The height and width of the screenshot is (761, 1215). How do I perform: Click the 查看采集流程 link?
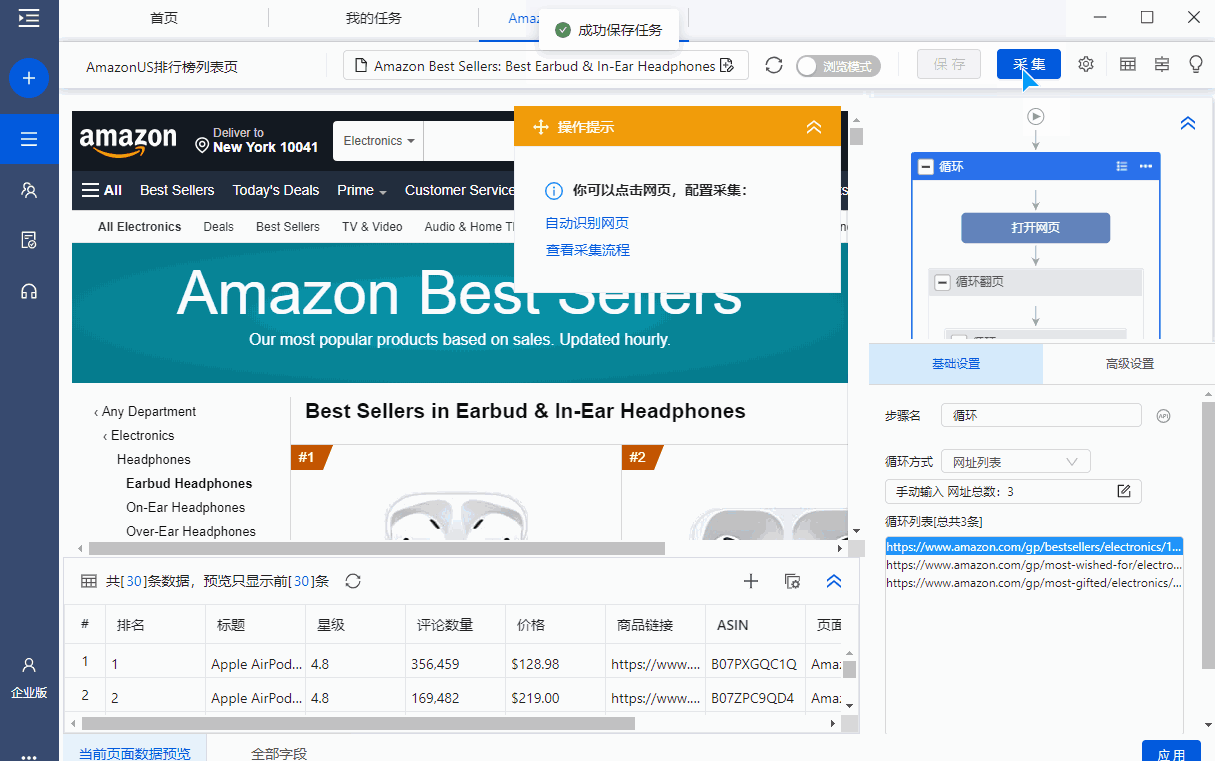(x=587, y=250)
